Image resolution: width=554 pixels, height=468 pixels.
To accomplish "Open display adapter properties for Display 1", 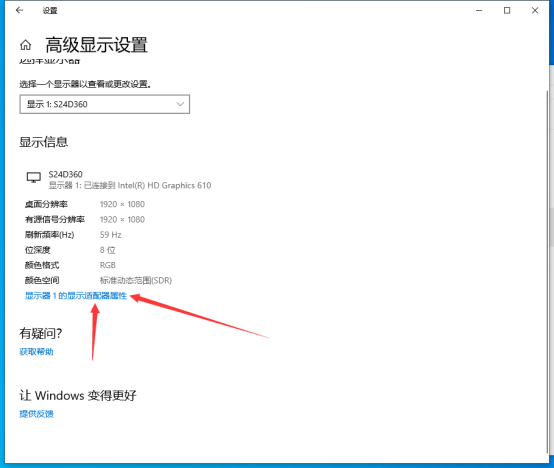I will [x=76, y=296].
